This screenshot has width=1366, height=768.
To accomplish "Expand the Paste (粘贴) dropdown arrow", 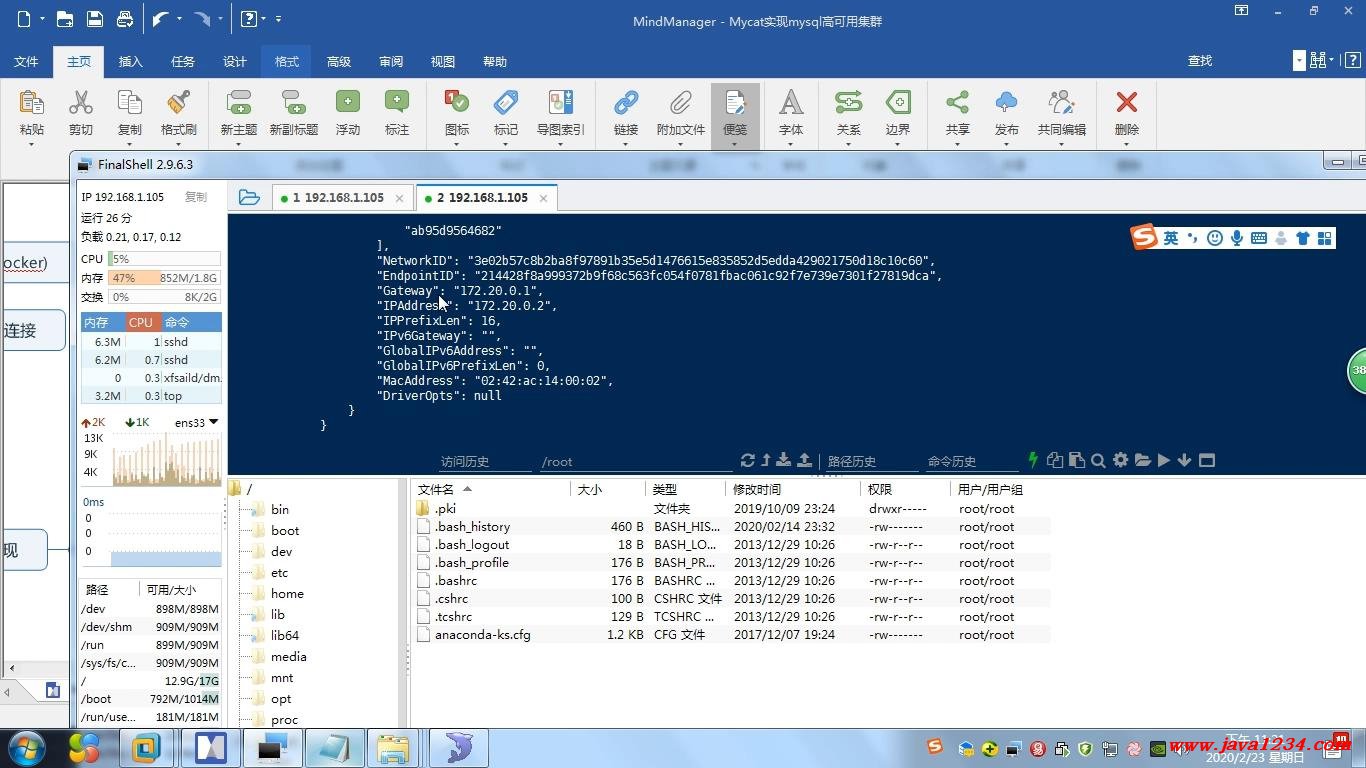I will coord(31,144).
